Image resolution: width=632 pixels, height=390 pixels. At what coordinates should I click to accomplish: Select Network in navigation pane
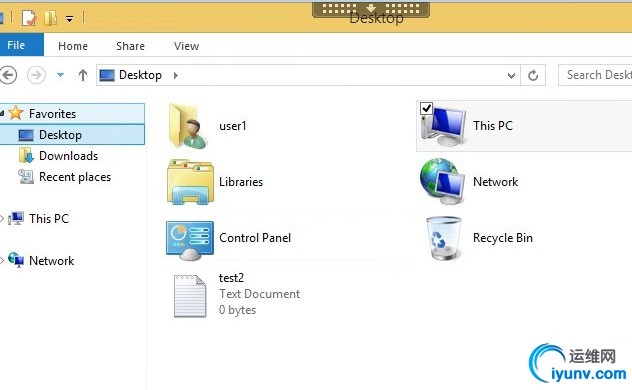tap(52, 261)
